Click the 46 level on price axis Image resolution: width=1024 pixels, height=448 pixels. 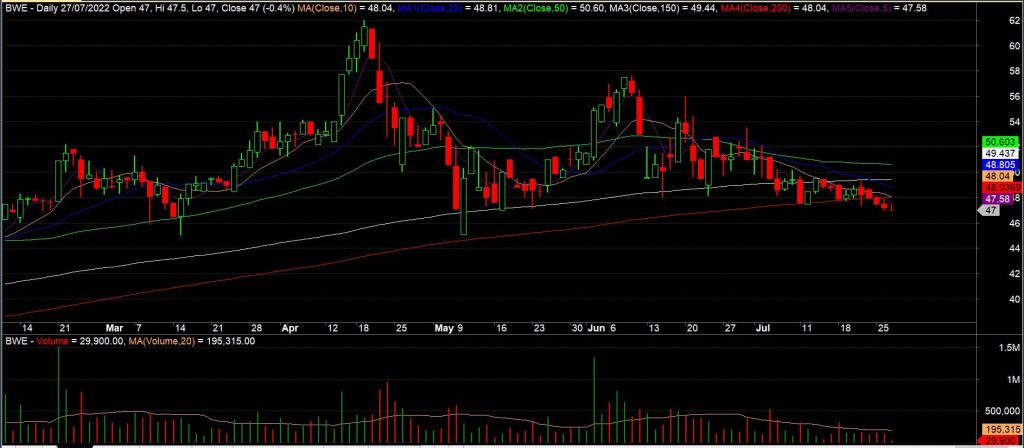[x=1015, y=223]
